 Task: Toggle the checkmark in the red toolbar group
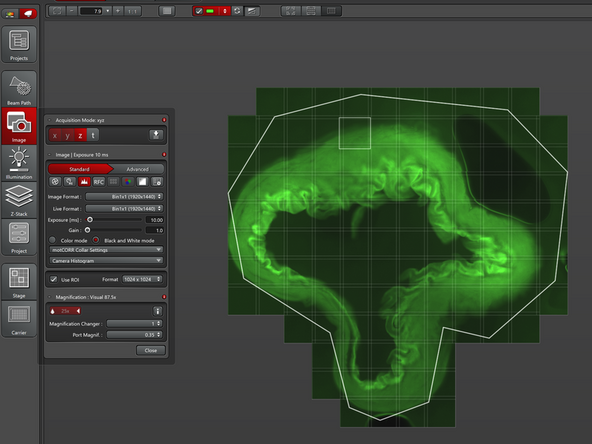click(x=199, y=11)
